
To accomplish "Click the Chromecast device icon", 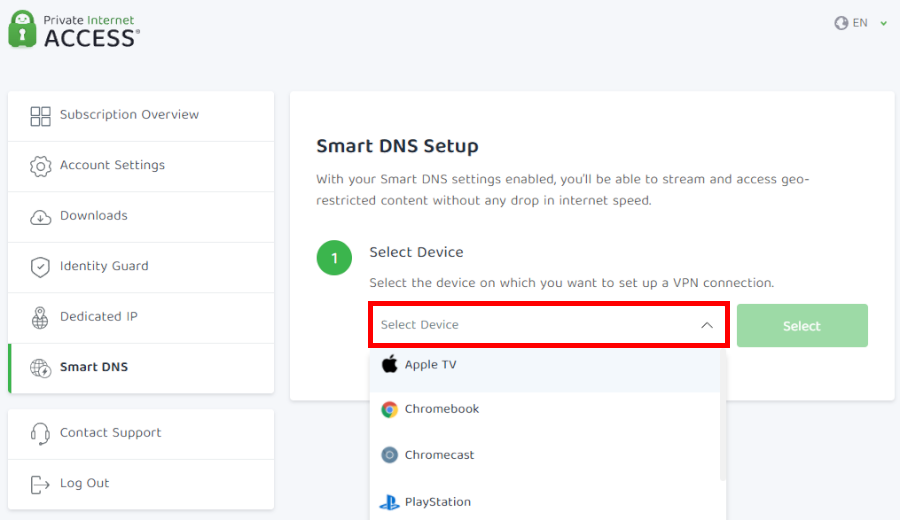I will [389, 455].
